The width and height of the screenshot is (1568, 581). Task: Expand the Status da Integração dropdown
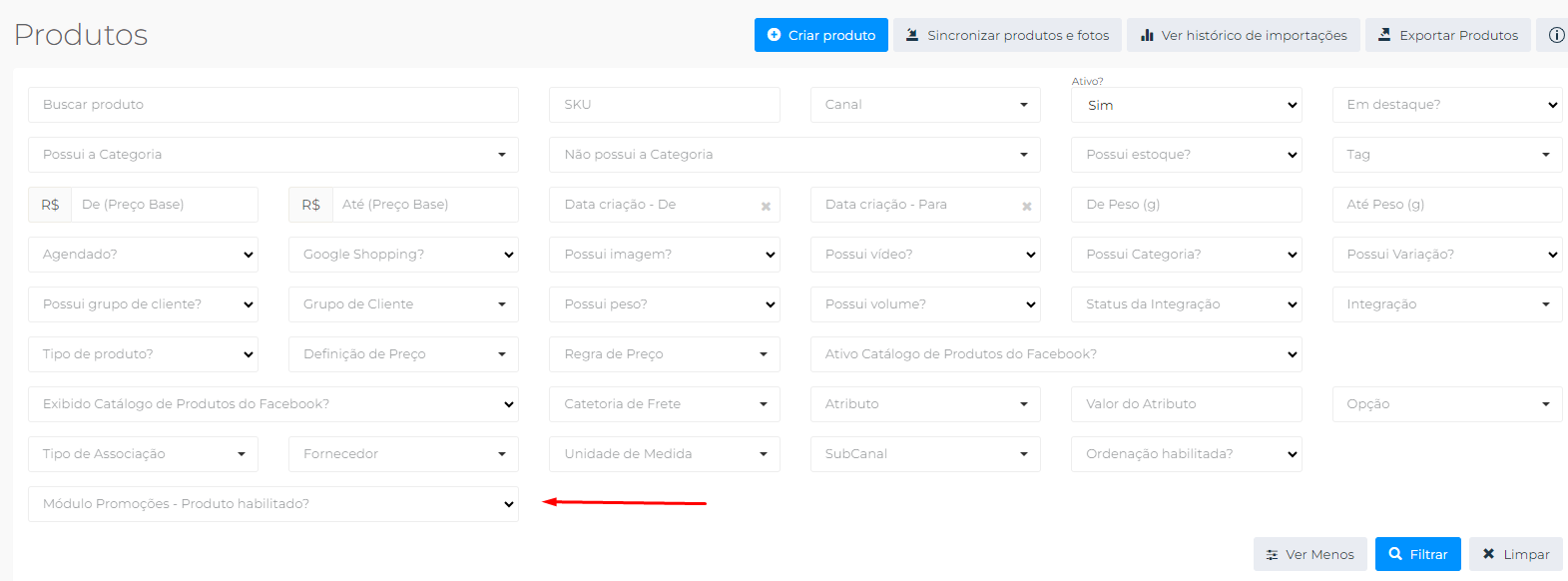1186,304
